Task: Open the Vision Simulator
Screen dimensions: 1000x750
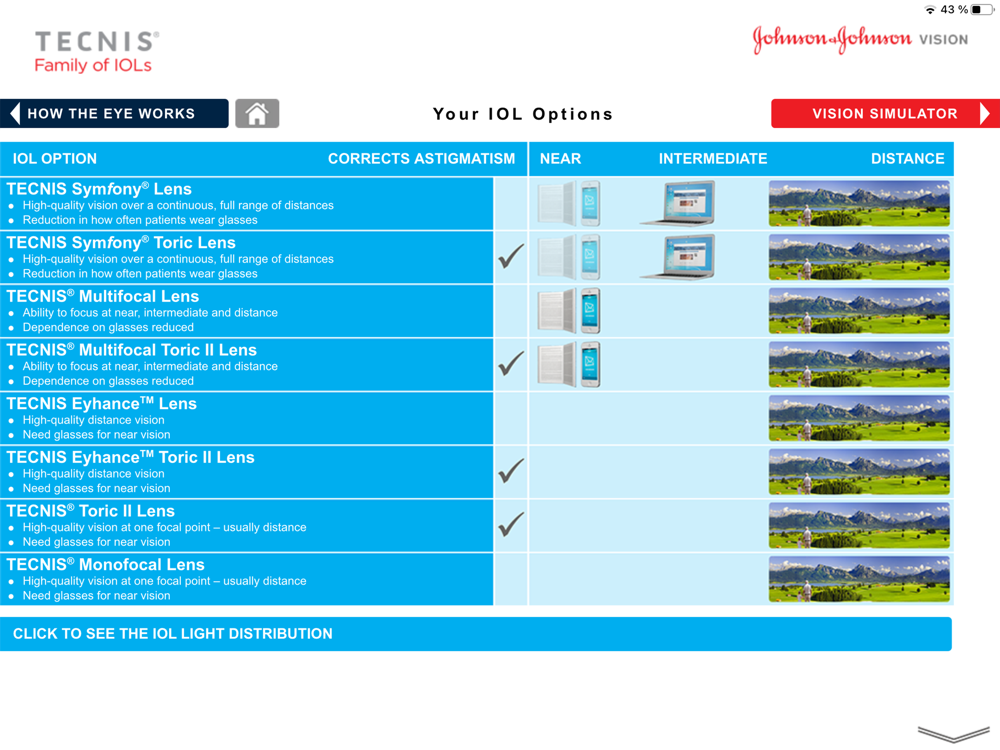Action: pos(885,114)
